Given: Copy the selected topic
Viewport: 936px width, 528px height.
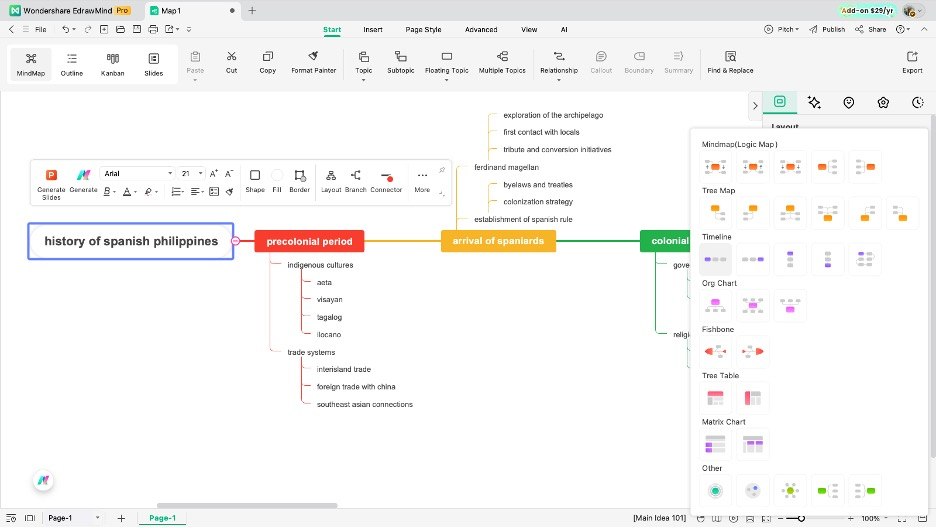Looking at the screenshot, I should click(267, 62).
